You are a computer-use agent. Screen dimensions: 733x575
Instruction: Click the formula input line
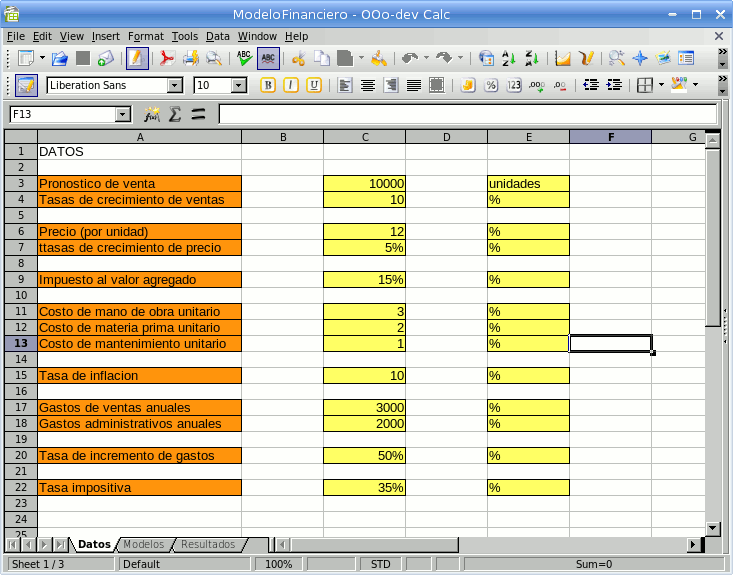[x=467, y=114]
